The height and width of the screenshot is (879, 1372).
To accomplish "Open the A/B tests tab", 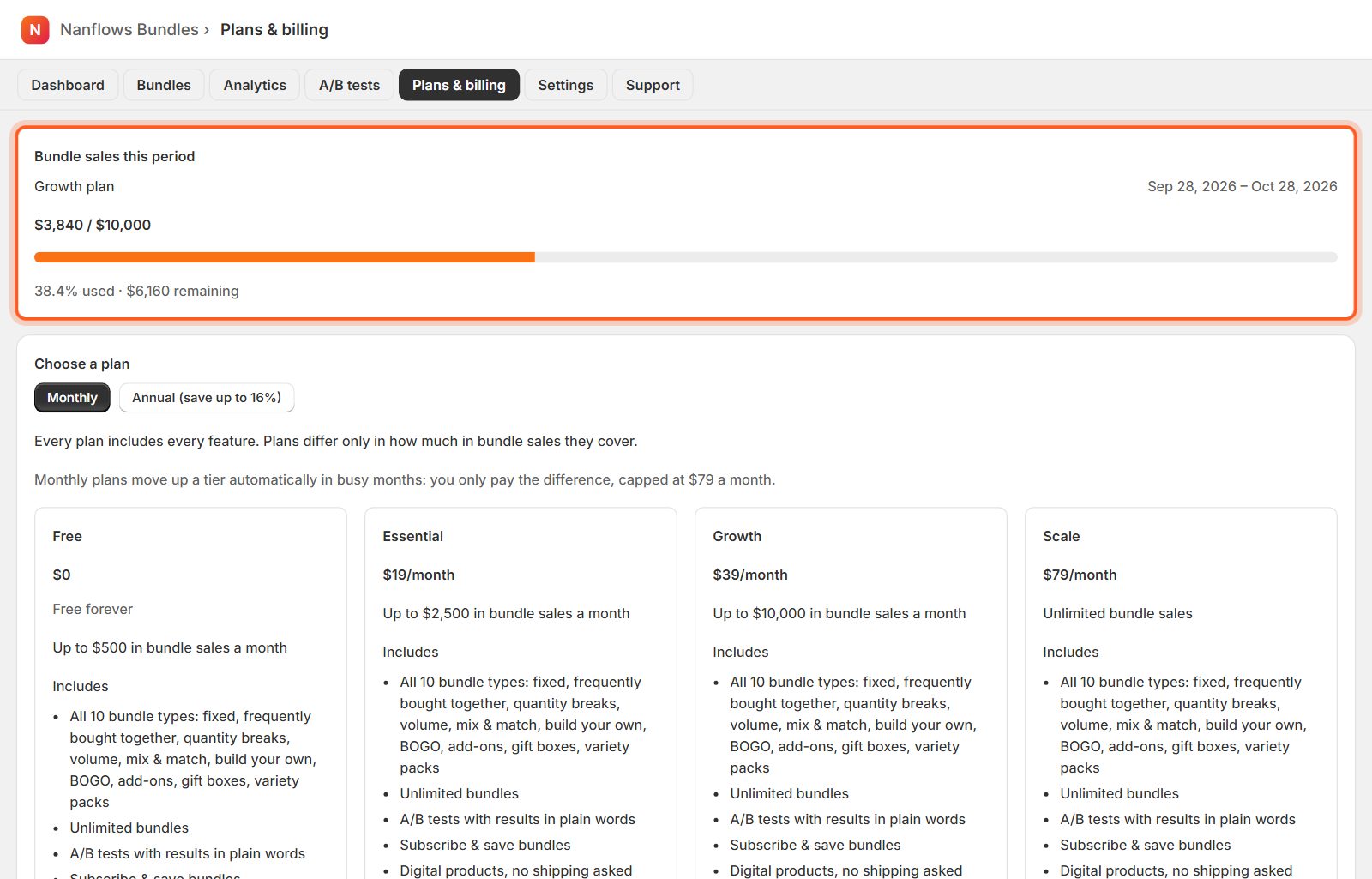I will tap(349, 85).
